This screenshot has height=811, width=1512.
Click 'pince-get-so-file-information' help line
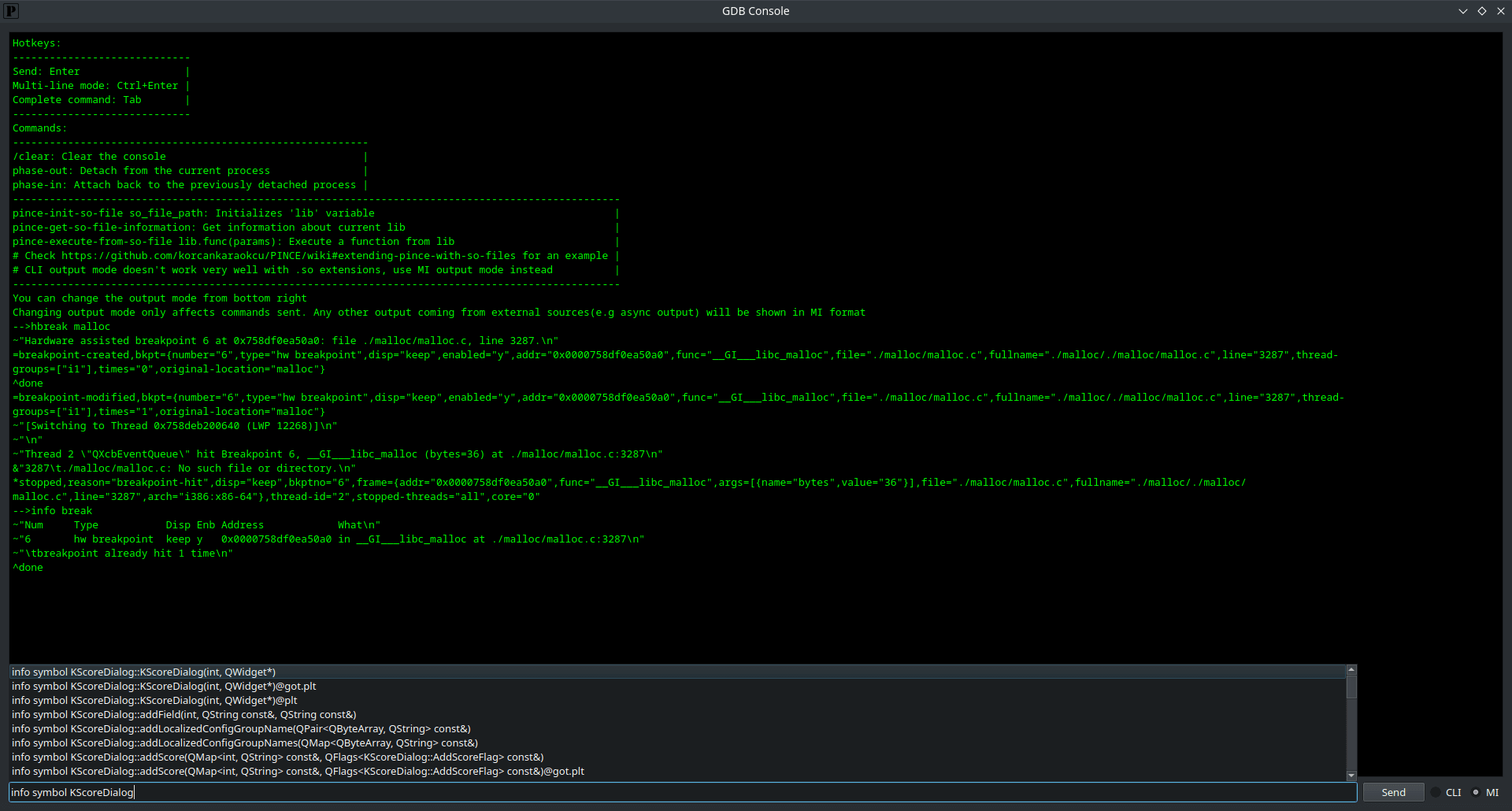click(209, 228)
